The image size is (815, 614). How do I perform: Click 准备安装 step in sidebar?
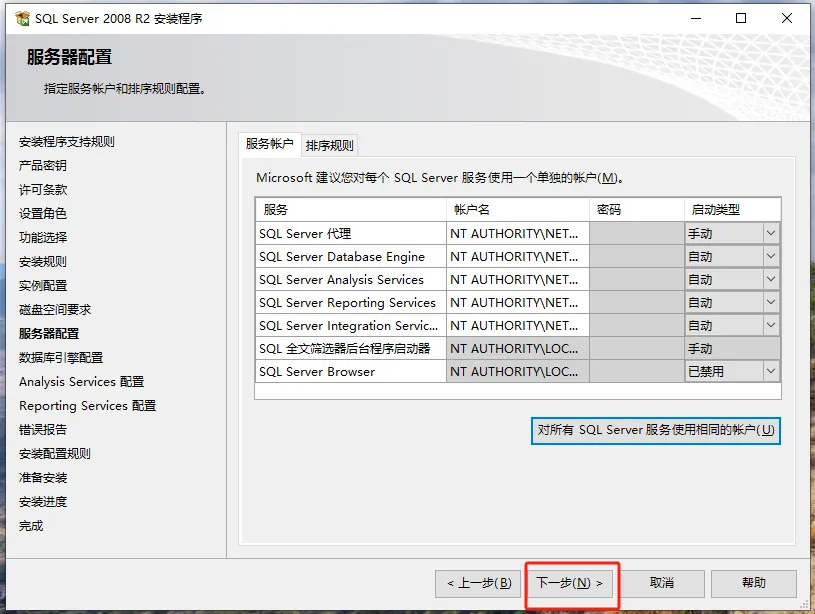[x=43, y=477]
